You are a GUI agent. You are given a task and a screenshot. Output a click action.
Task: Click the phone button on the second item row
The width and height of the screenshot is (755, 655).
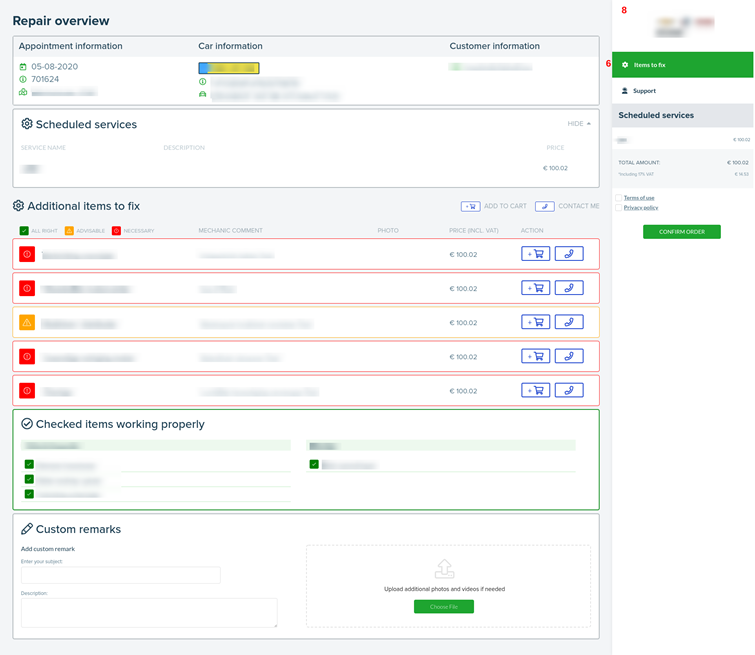(x=569, y=288)
